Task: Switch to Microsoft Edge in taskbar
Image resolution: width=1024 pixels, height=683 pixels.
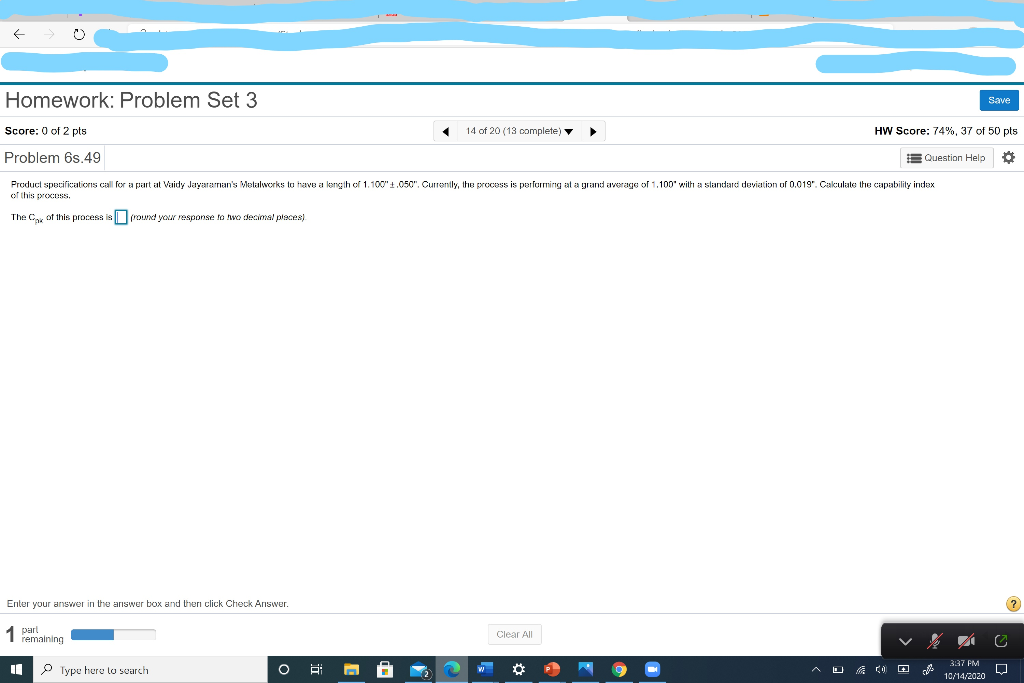Action: [x=452, y=669]
